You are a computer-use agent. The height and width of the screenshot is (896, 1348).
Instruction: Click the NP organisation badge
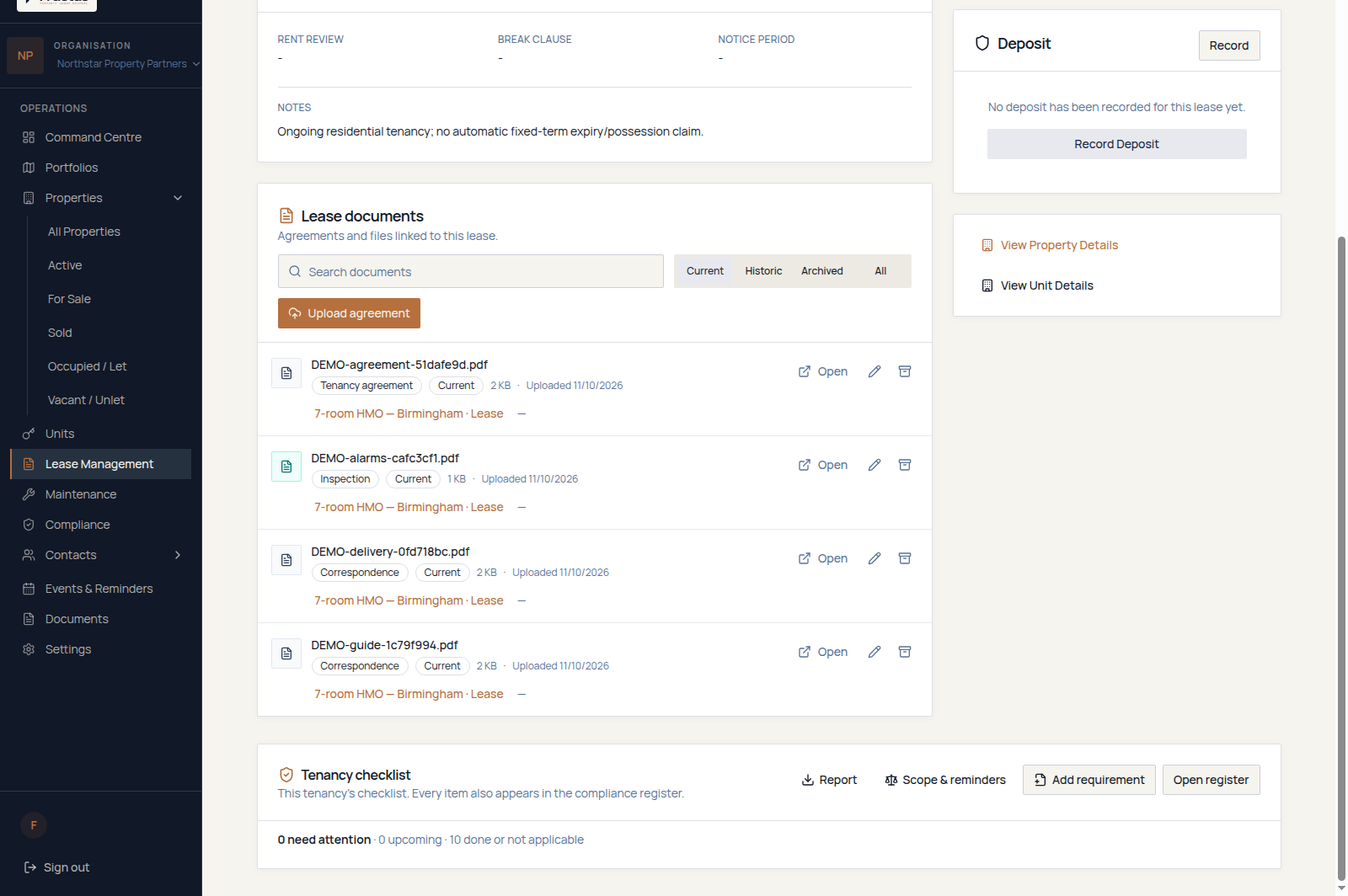(x=25, y=56)
